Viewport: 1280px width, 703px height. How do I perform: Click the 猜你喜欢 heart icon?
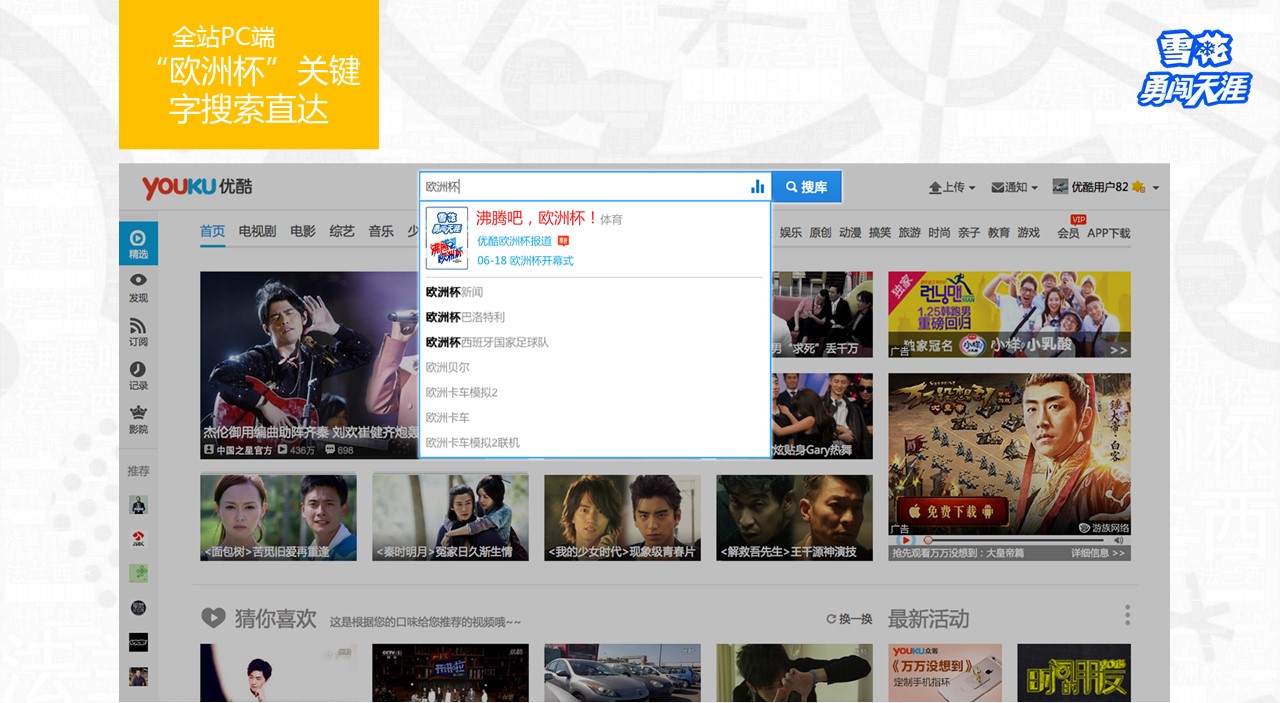tap(213, 618)
